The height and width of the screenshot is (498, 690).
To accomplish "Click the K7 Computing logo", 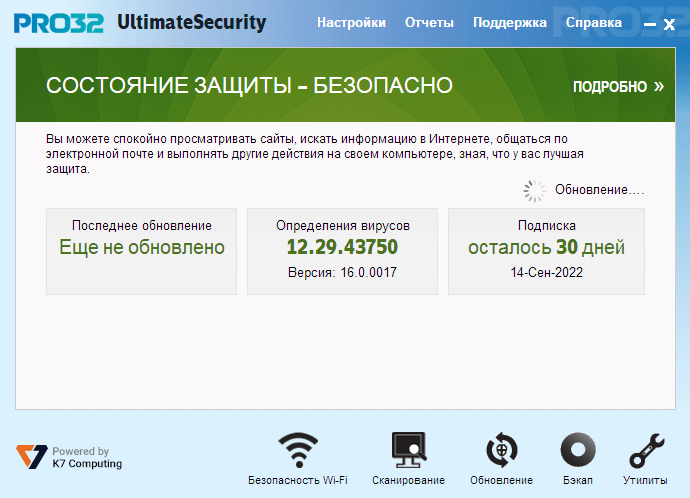I will [x=31, y=457].
